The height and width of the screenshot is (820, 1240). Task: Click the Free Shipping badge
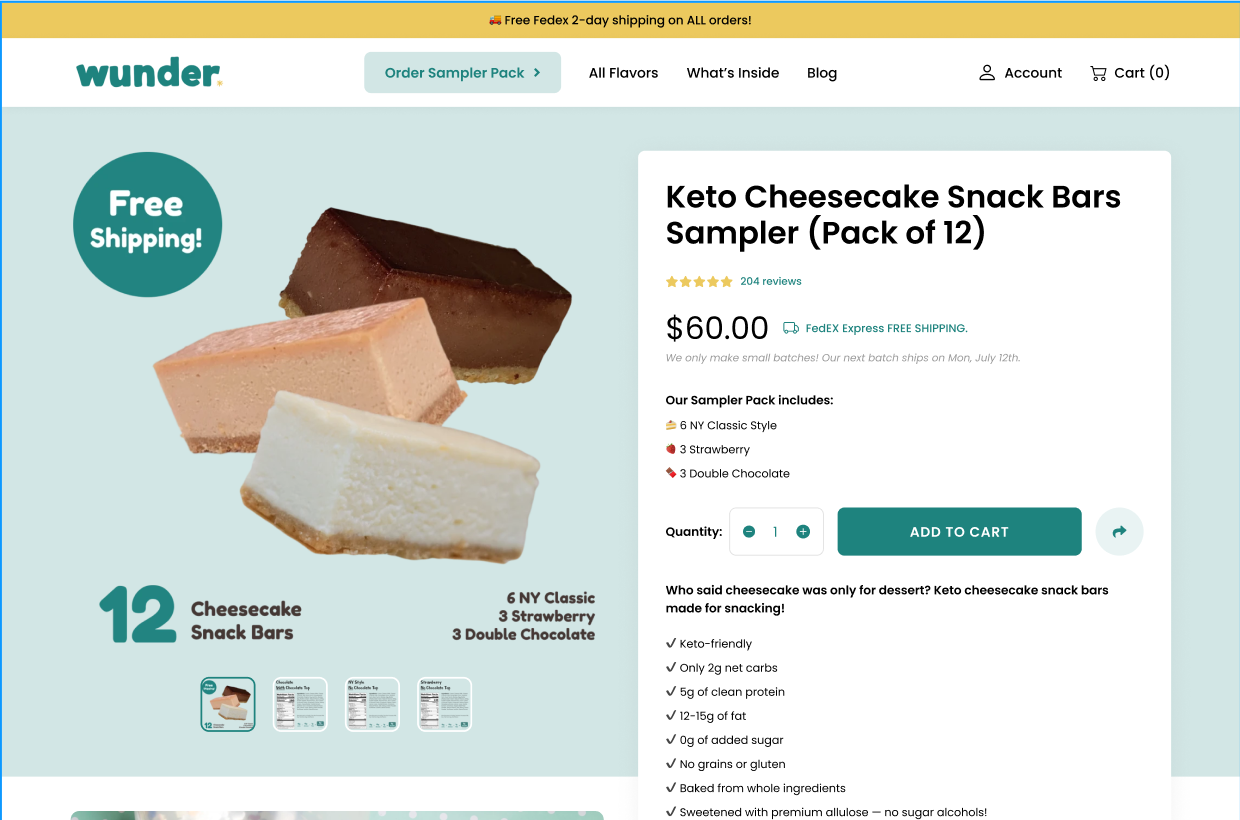[x=147, y=224]
